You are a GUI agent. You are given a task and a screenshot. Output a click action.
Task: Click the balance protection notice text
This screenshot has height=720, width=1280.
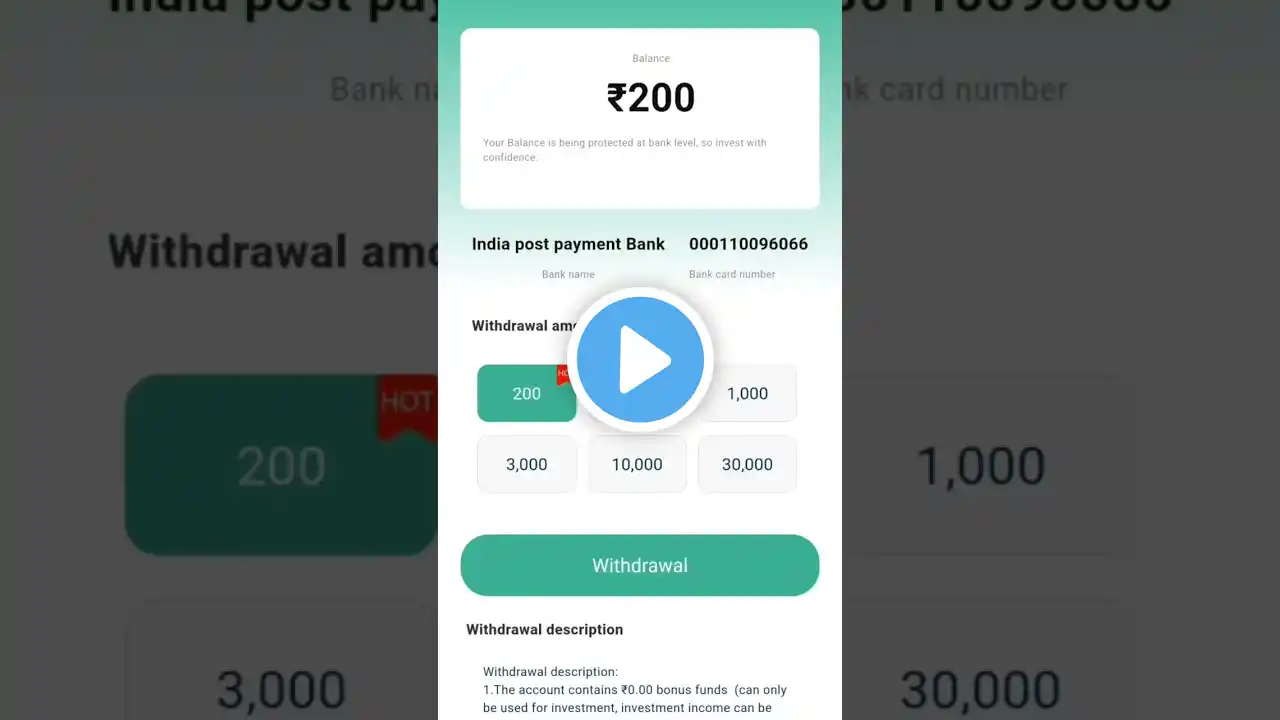[x=625, y=150]
